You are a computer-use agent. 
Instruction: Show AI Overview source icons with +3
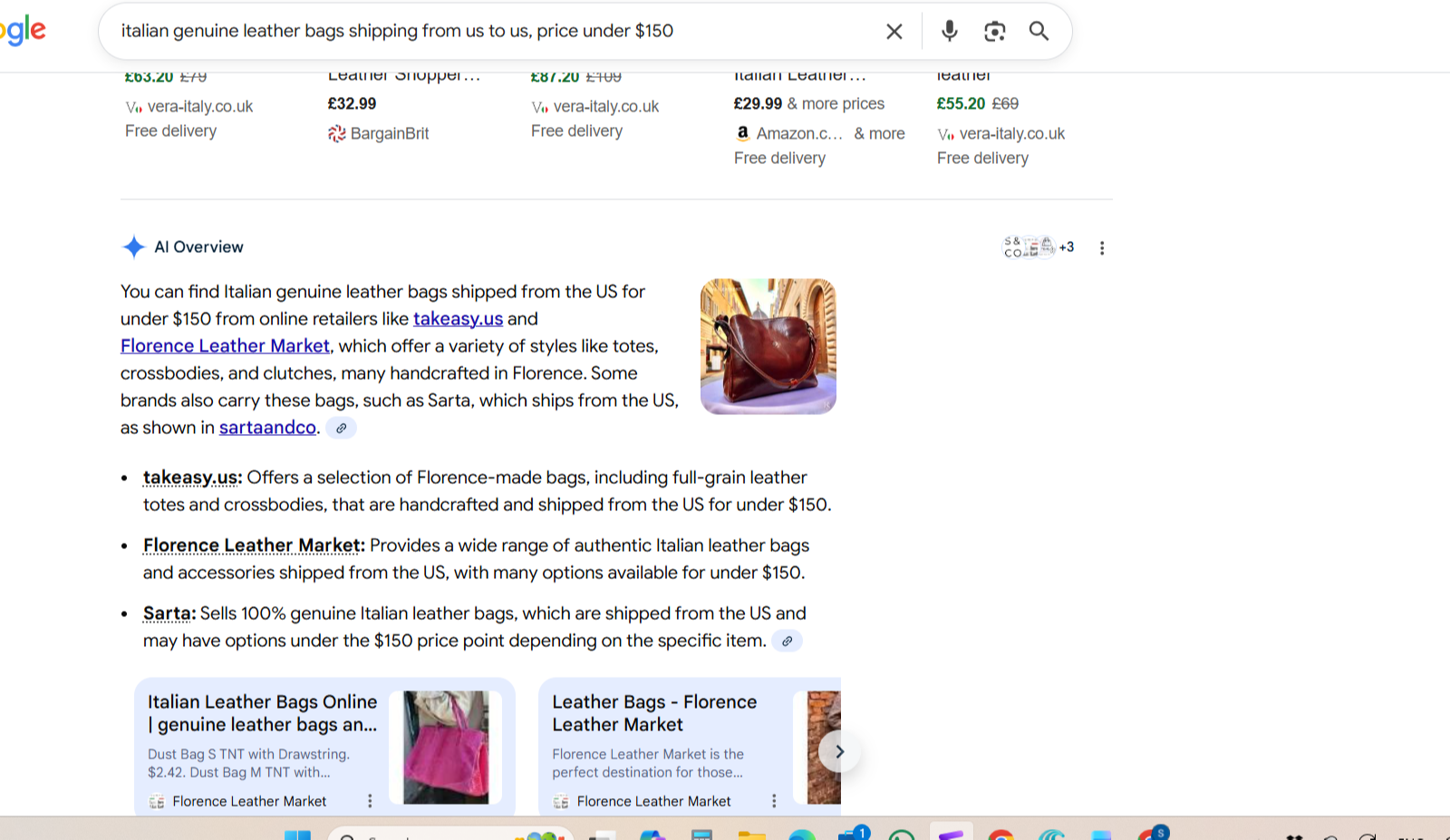tap(1039, 246)
